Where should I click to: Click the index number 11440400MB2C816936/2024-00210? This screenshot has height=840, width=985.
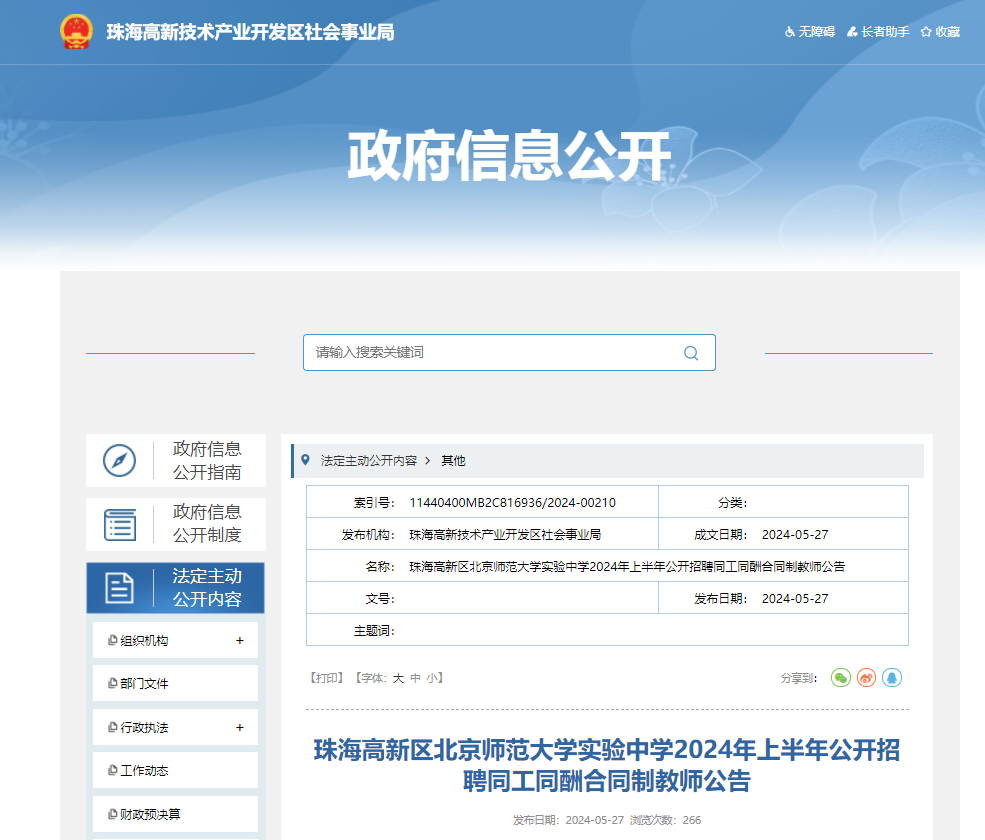tap(513, 503)
